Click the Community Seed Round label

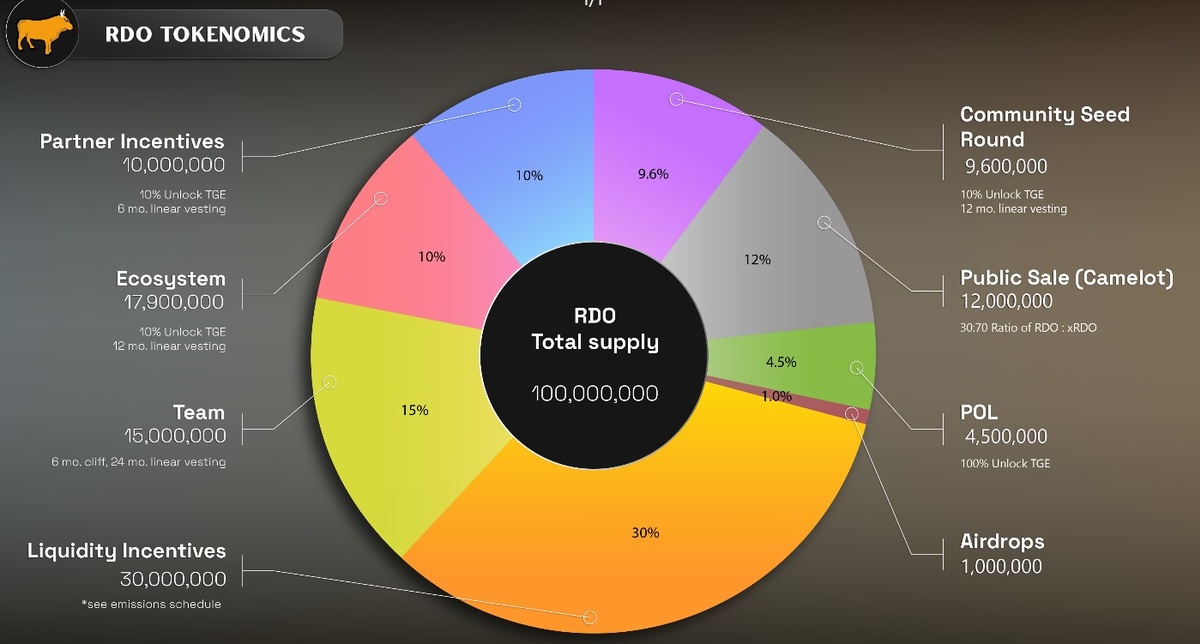pos(1044,127)
